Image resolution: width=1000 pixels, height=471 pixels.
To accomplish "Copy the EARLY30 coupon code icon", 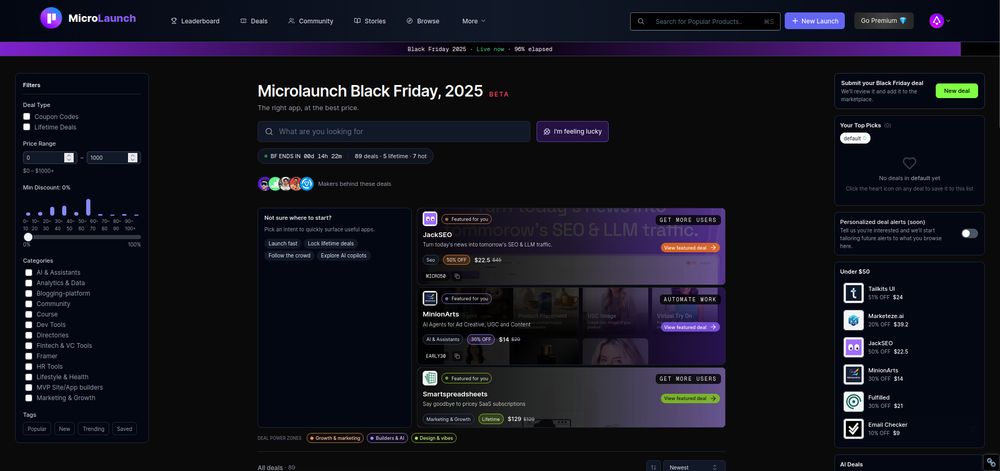I will point(457,356).
